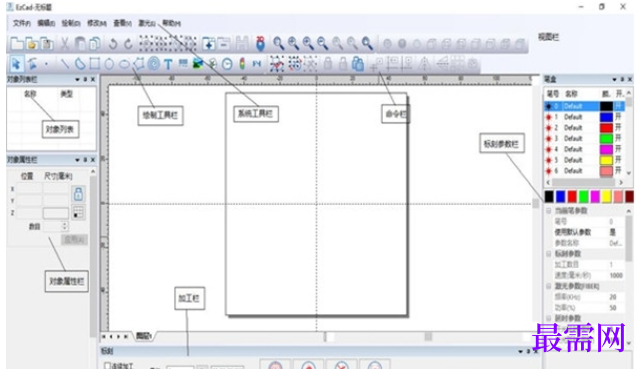
Task: Select the Line drawing tool
Action: click(64, 64)
